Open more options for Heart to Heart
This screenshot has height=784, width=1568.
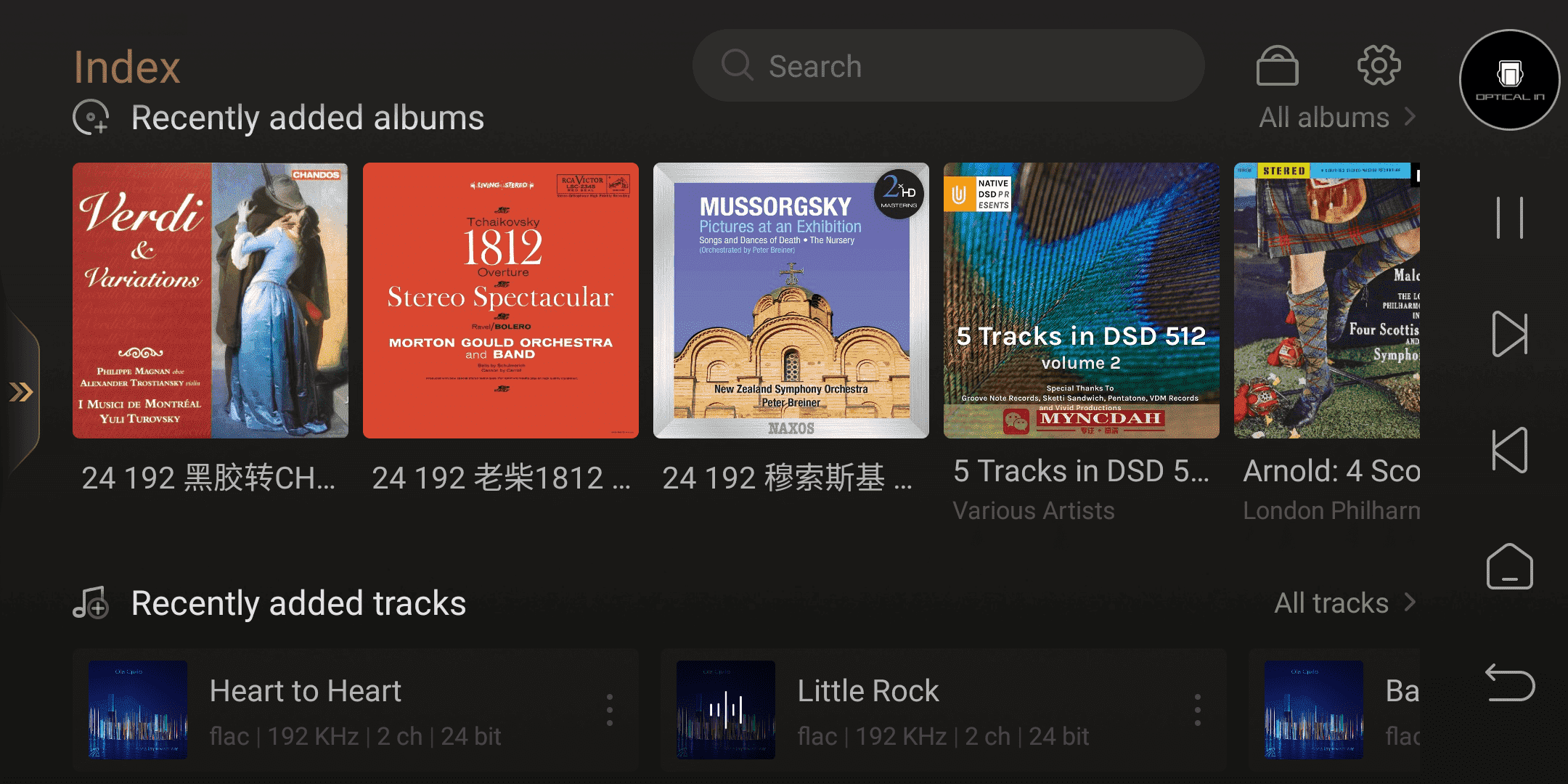(610, 710)
